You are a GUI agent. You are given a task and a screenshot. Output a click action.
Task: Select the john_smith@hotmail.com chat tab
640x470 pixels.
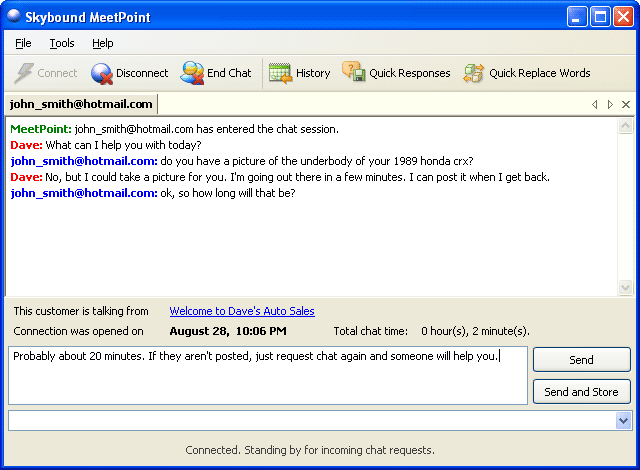pos(81,104)
